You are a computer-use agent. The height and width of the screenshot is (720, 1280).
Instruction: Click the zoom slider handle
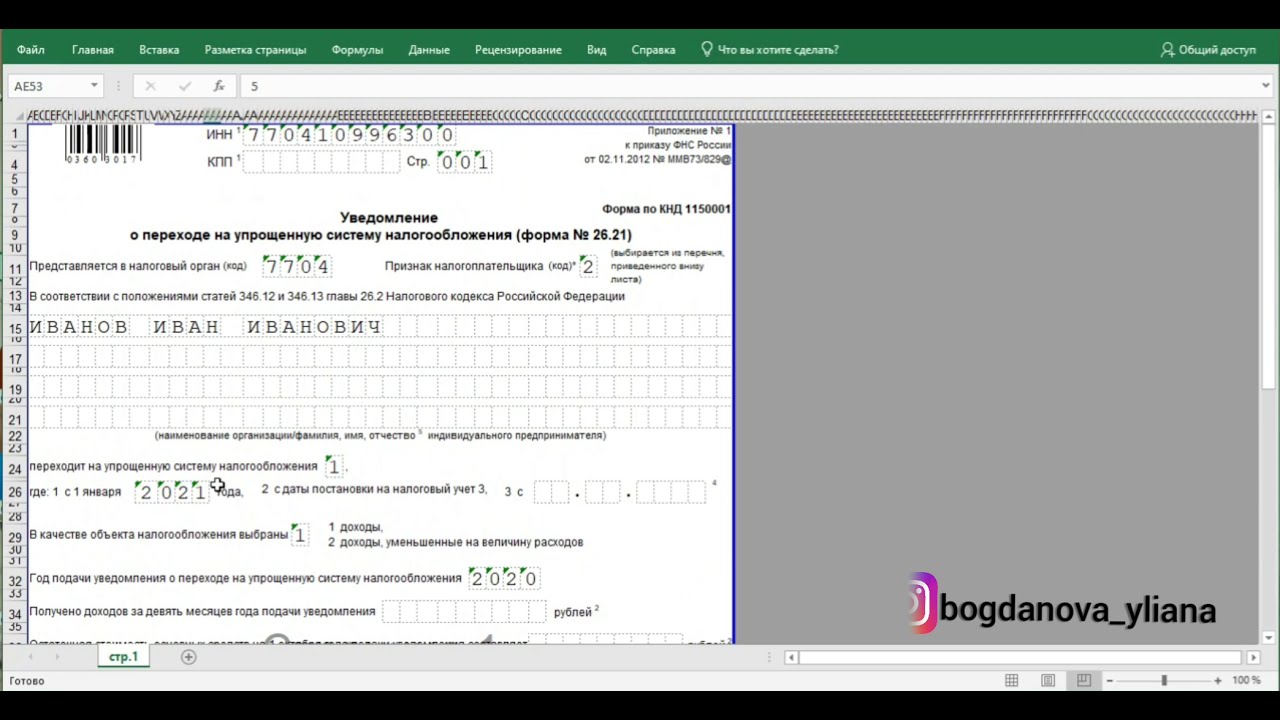click(x=1163, y=680)
